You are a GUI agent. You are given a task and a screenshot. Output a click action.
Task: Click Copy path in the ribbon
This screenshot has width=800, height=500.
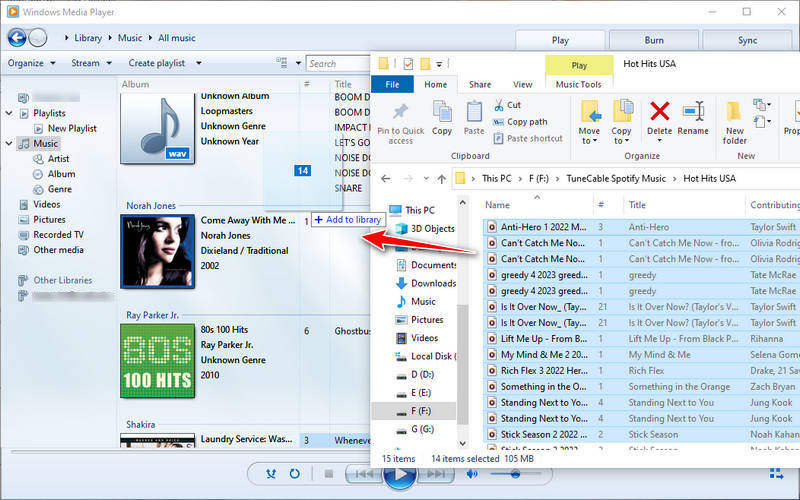click(x=520, y=121)
